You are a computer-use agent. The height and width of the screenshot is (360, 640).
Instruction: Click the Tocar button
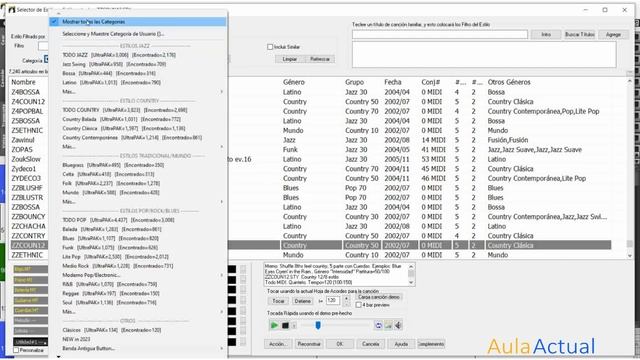point(278,301)
